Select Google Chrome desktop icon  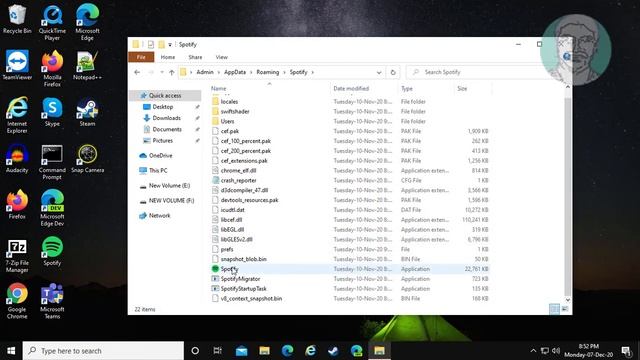17,301
